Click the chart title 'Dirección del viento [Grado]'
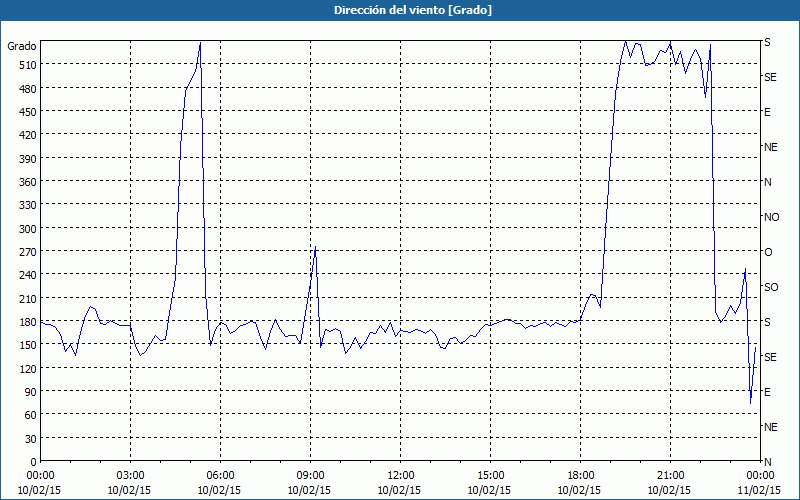The height and width of the screenshot is (500, 800). pyautogui.click(x=413, y=10)
